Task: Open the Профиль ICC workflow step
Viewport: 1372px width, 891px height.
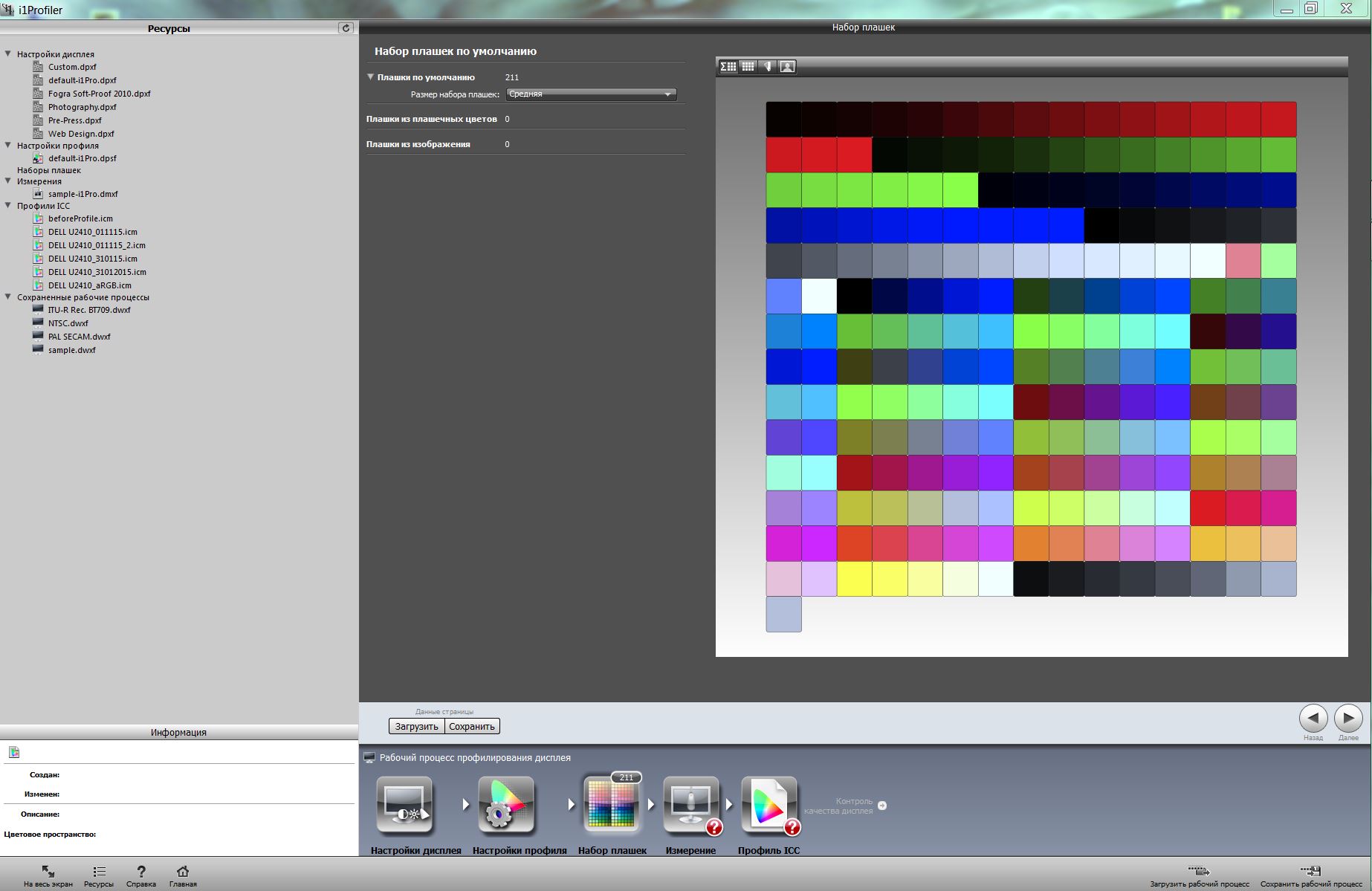Action: [x=768, y=806]
